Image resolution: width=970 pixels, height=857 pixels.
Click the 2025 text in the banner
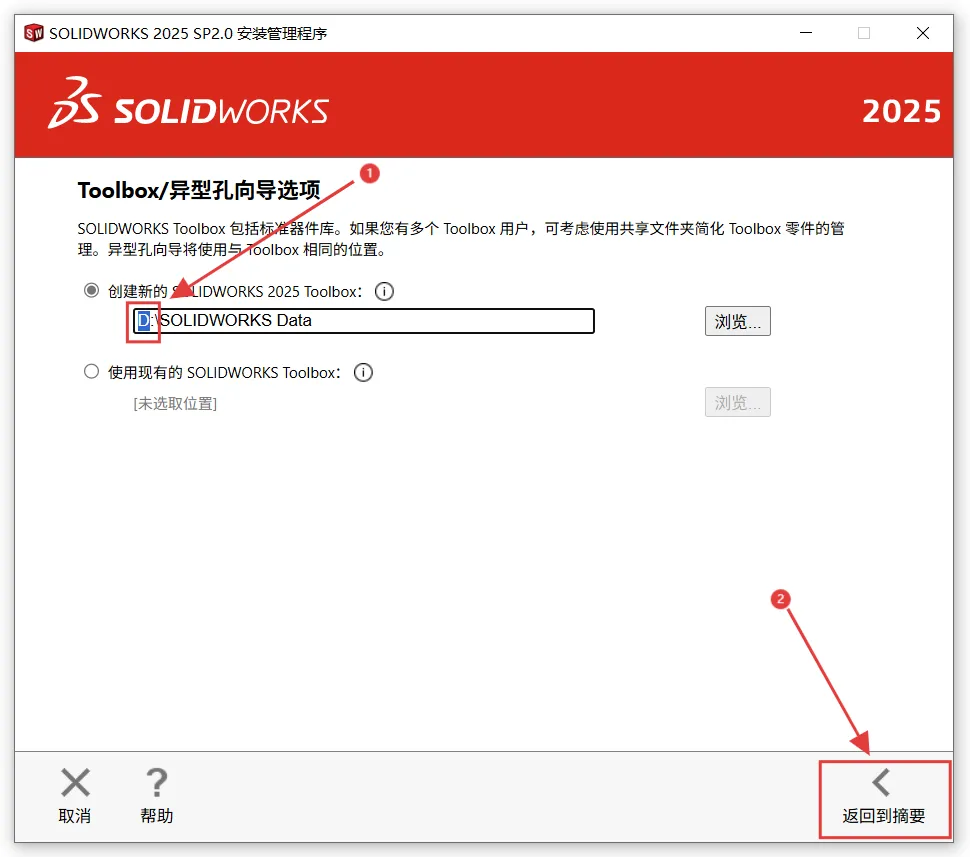click(901, 111)
